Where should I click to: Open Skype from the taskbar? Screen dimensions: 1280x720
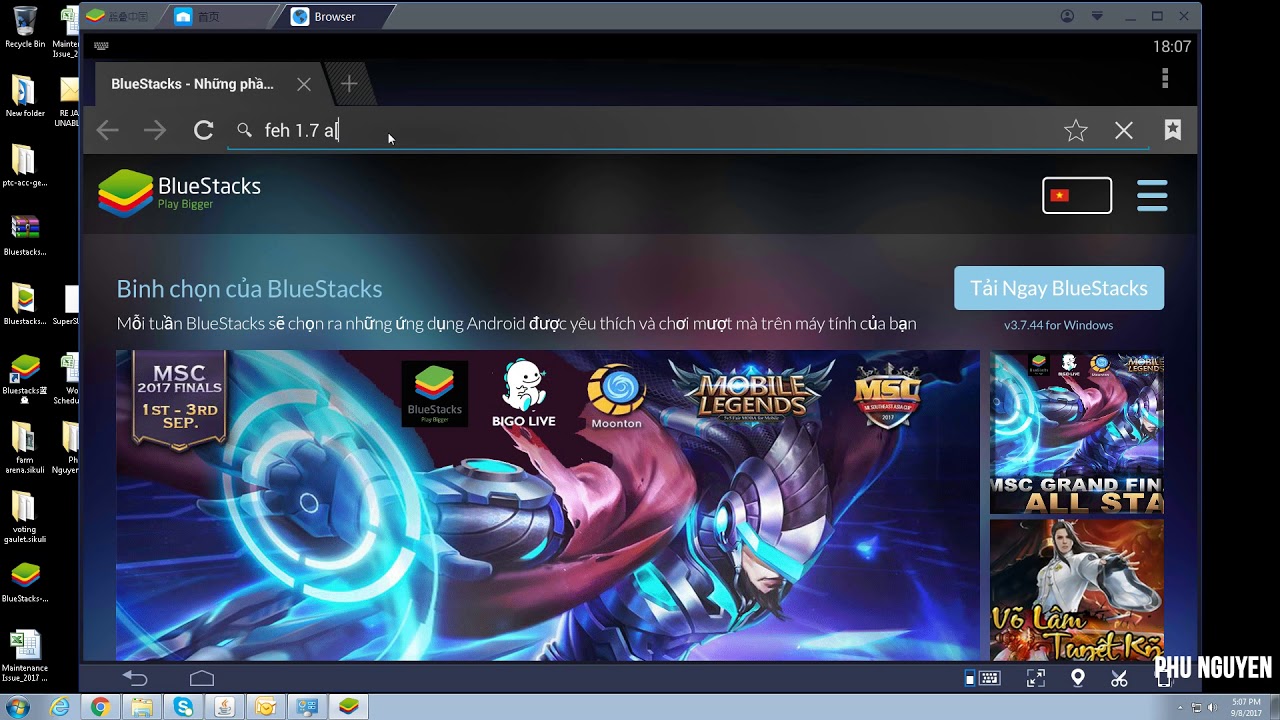(183, 707)
